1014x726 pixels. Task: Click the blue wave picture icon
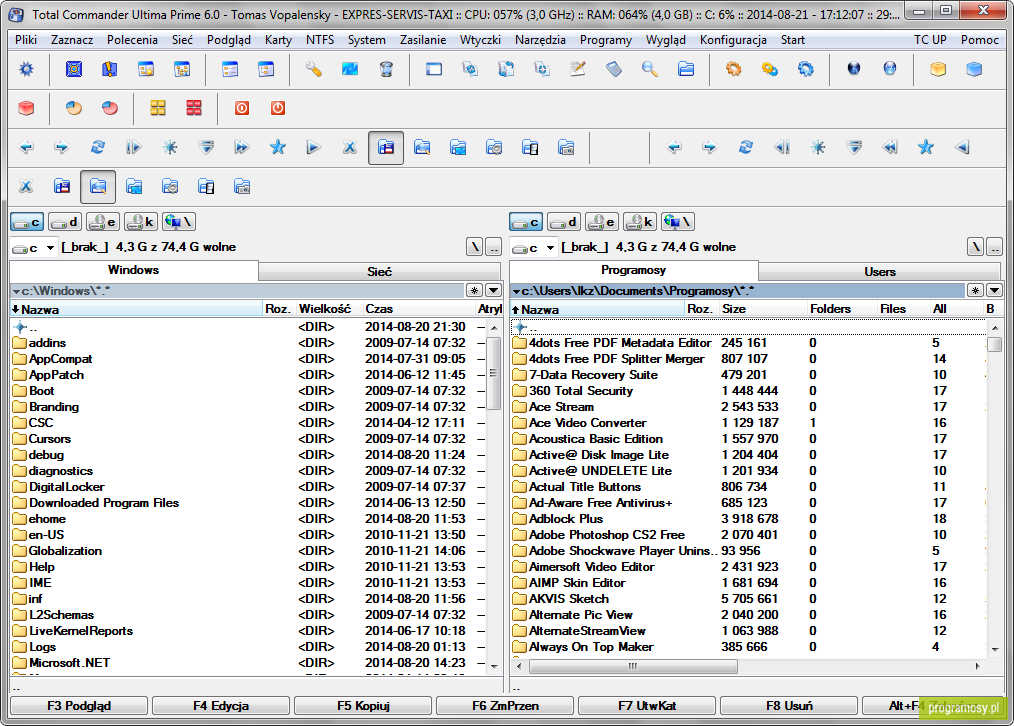coord(350,69)
